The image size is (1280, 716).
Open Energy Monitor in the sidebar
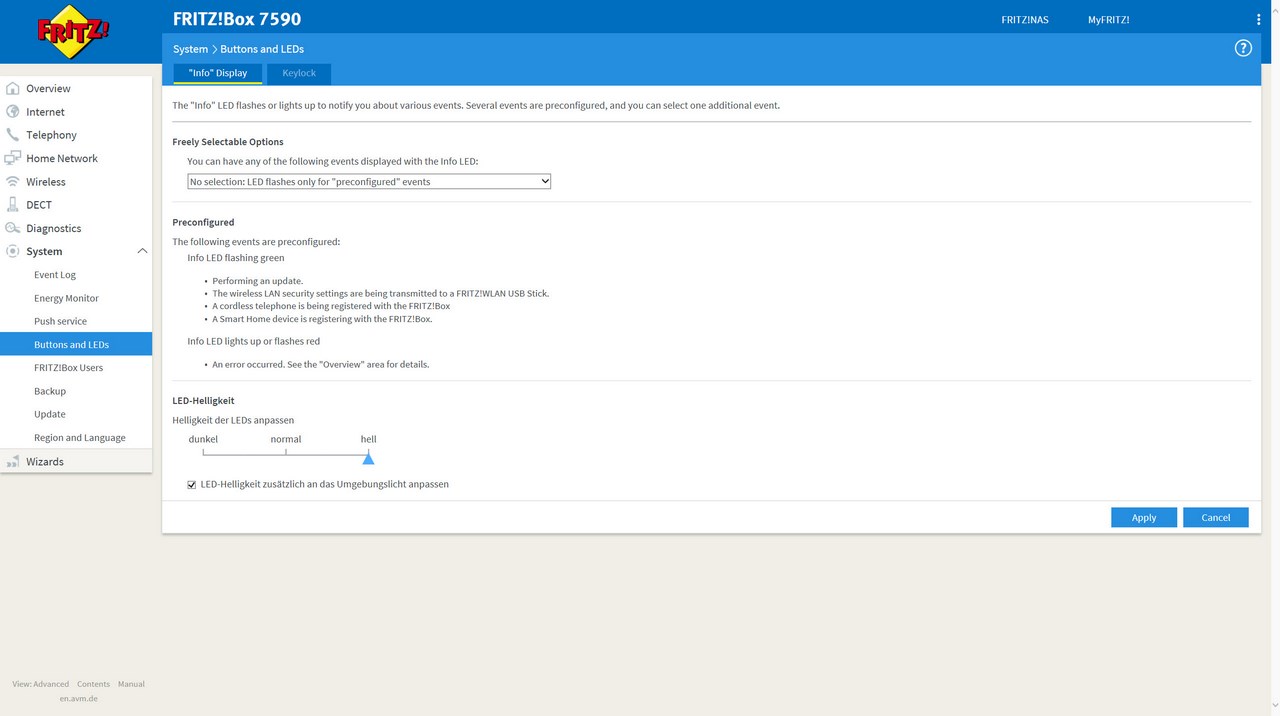point(66,298)
